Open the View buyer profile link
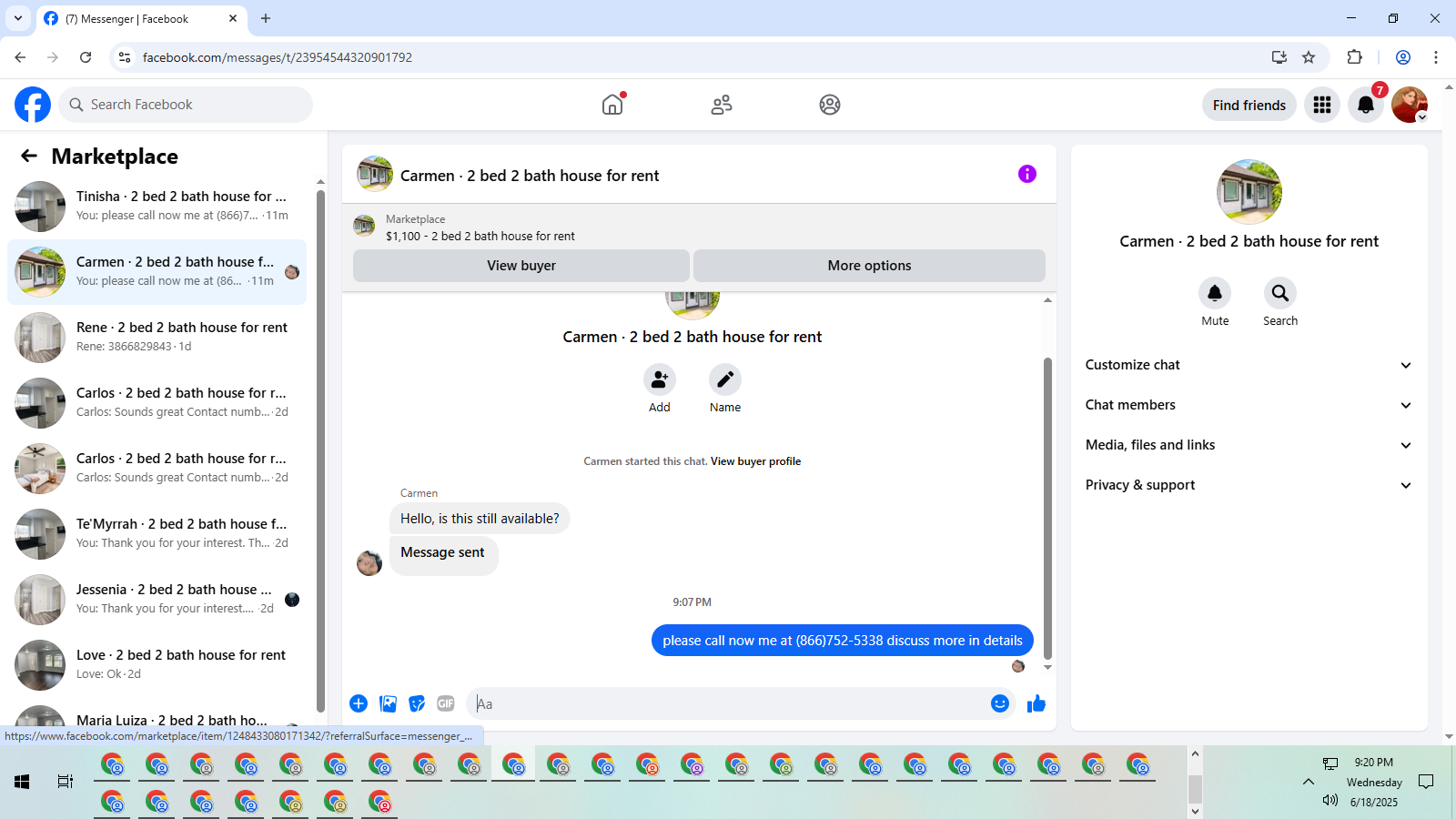 coord(755,461)
